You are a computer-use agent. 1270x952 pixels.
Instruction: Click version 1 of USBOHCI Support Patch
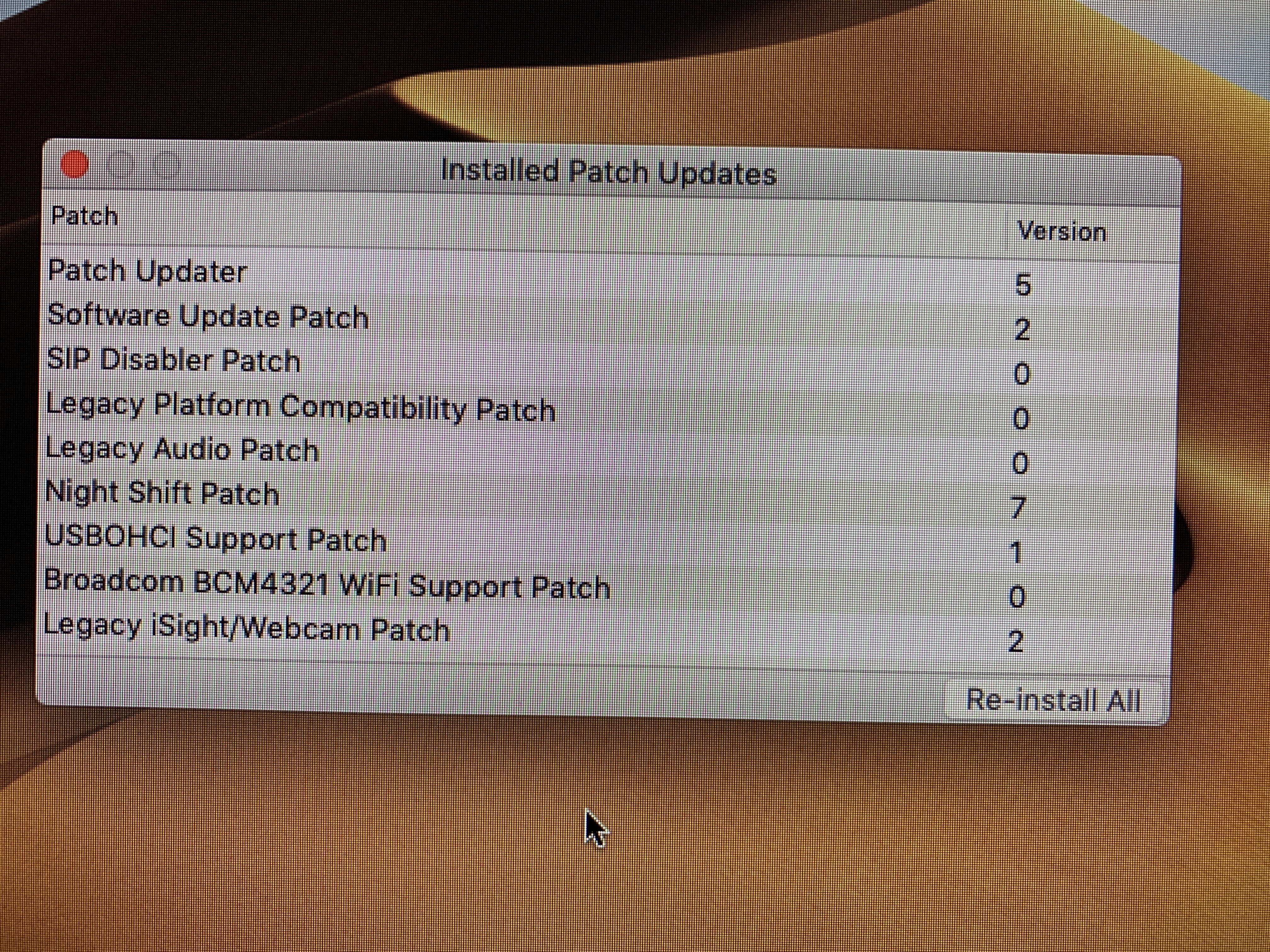click(1016, 552)
